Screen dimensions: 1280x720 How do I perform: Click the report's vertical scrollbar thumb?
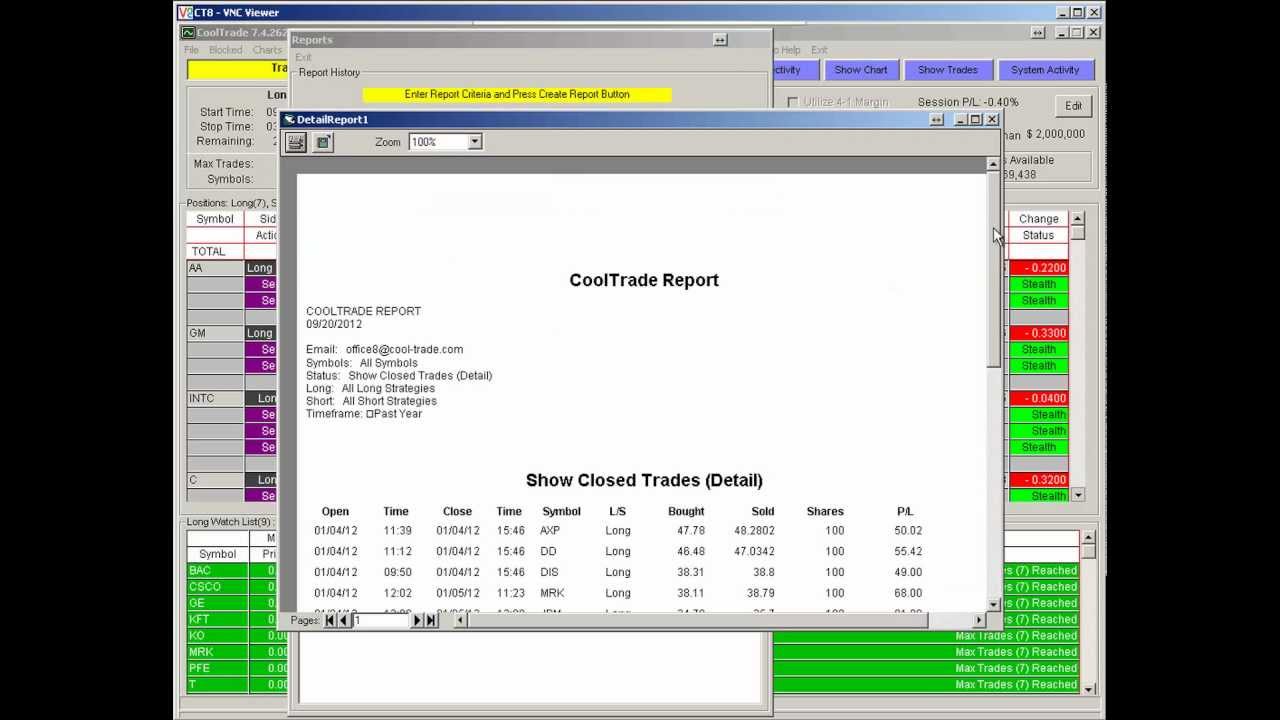993,268
